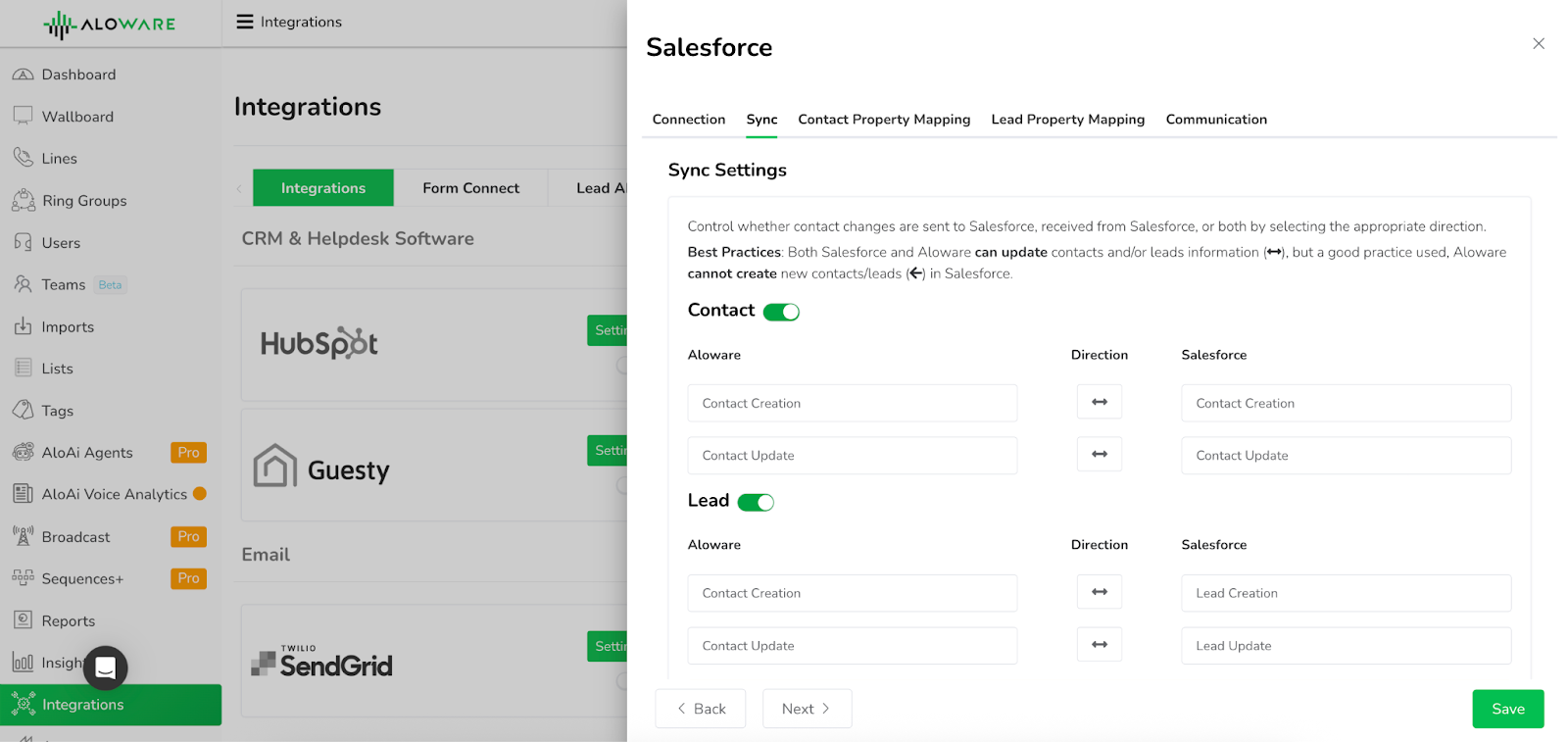Screen dimensions: 1568x742
Task: Open Guesty Settings button
Action: pos(608,450)
